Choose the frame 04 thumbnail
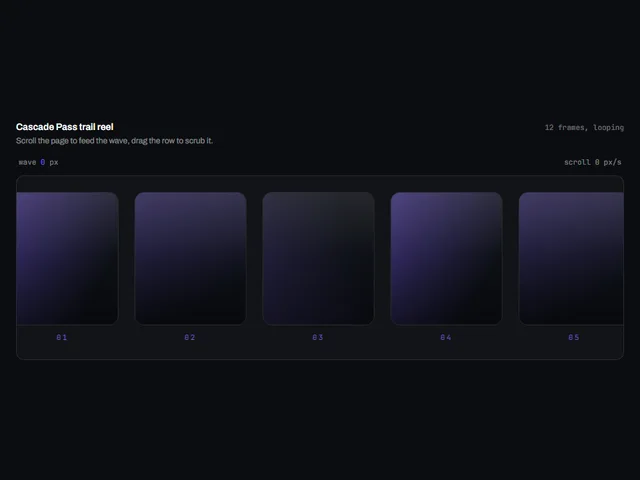The image size is (640, 480). click(446, 258)
